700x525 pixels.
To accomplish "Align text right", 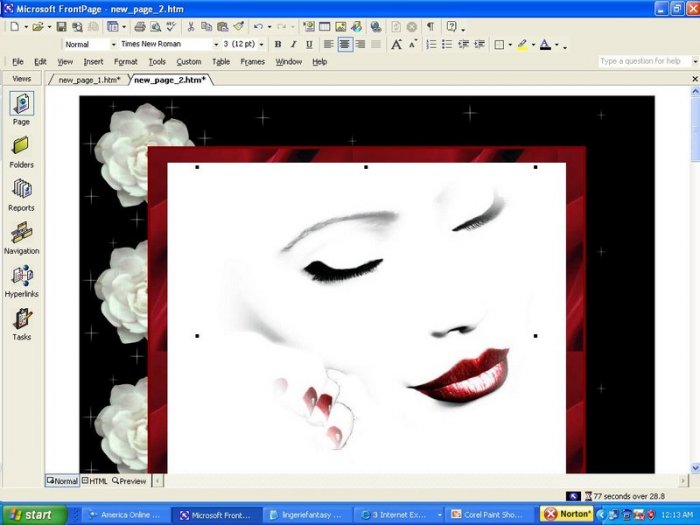I will (x=360, y=44).
